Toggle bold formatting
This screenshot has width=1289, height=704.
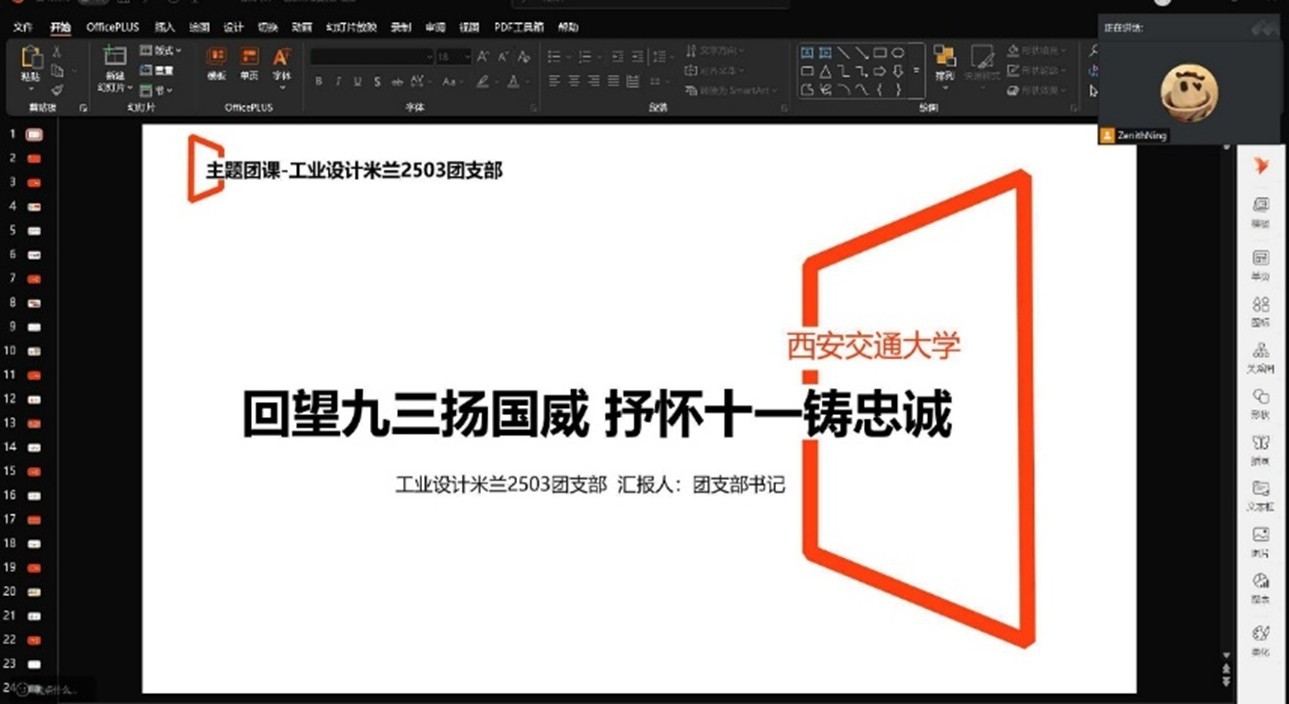[319, 82]
